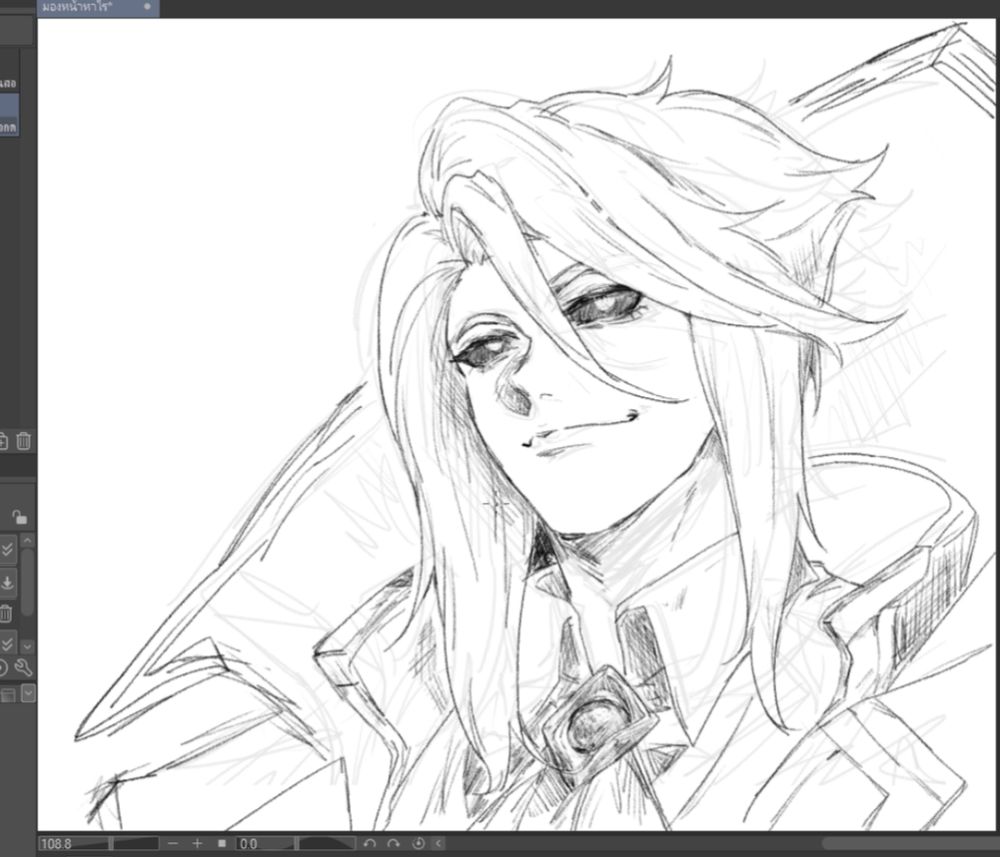
Task: Click the zoom in plus button
Action: pyautogui.click(x=197, y=843)
